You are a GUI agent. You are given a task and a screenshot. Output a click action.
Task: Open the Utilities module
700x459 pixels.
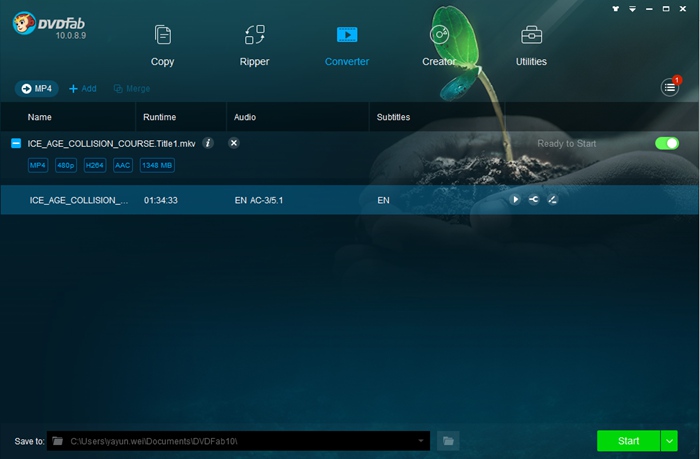click(x=531, y=45)
